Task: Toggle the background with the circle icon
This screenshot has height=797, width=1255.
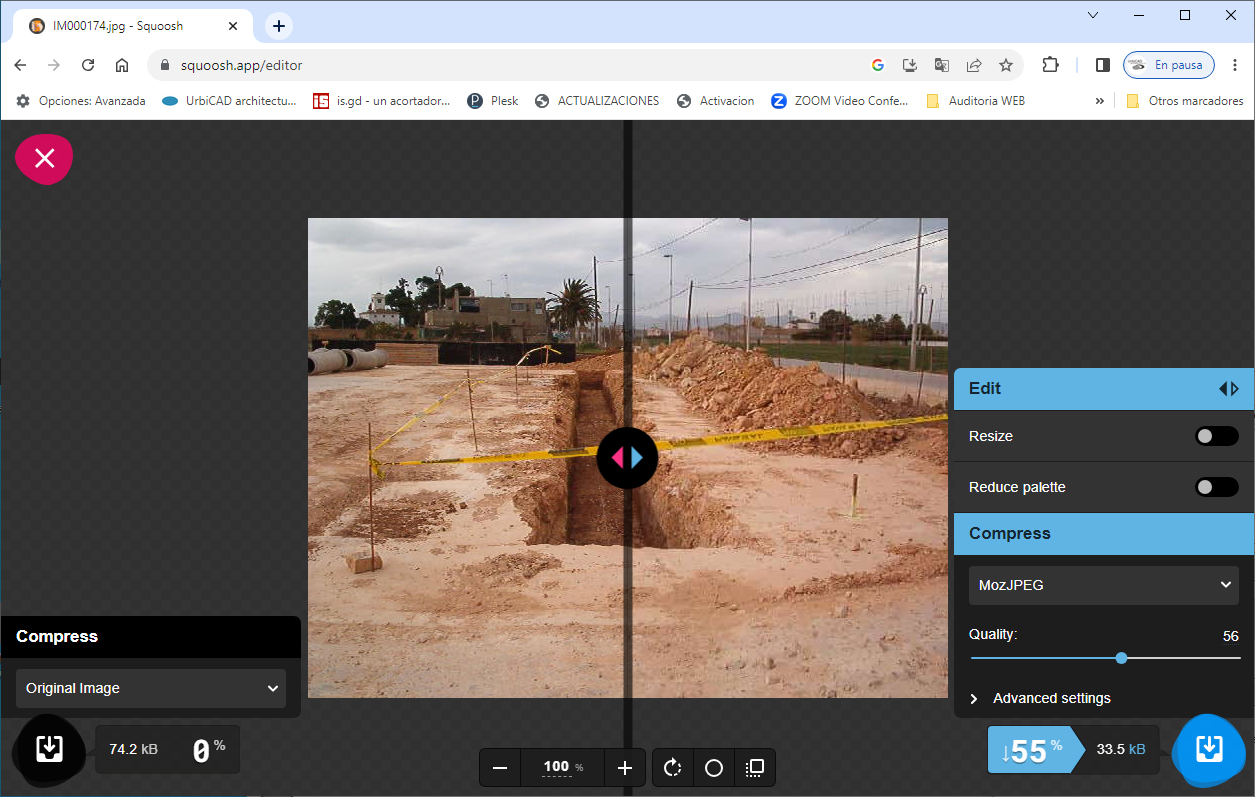Action: 714,768
